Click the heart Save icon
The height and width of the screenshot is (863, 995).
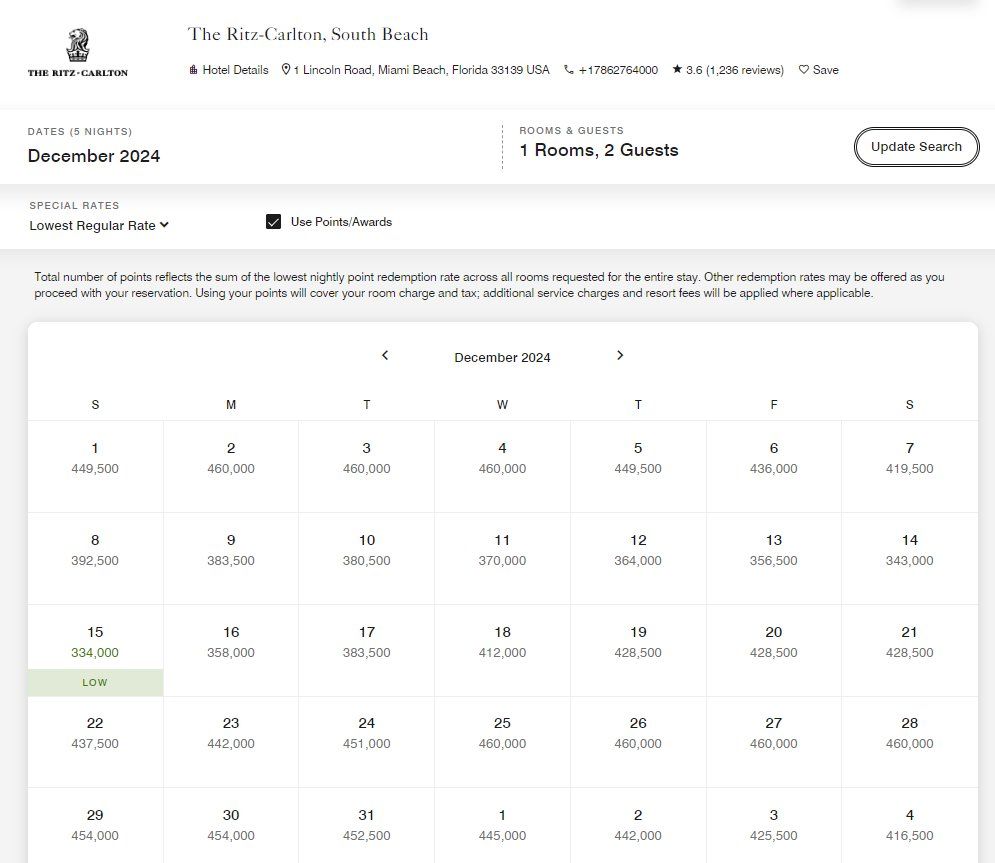click(x=803, y=70)
